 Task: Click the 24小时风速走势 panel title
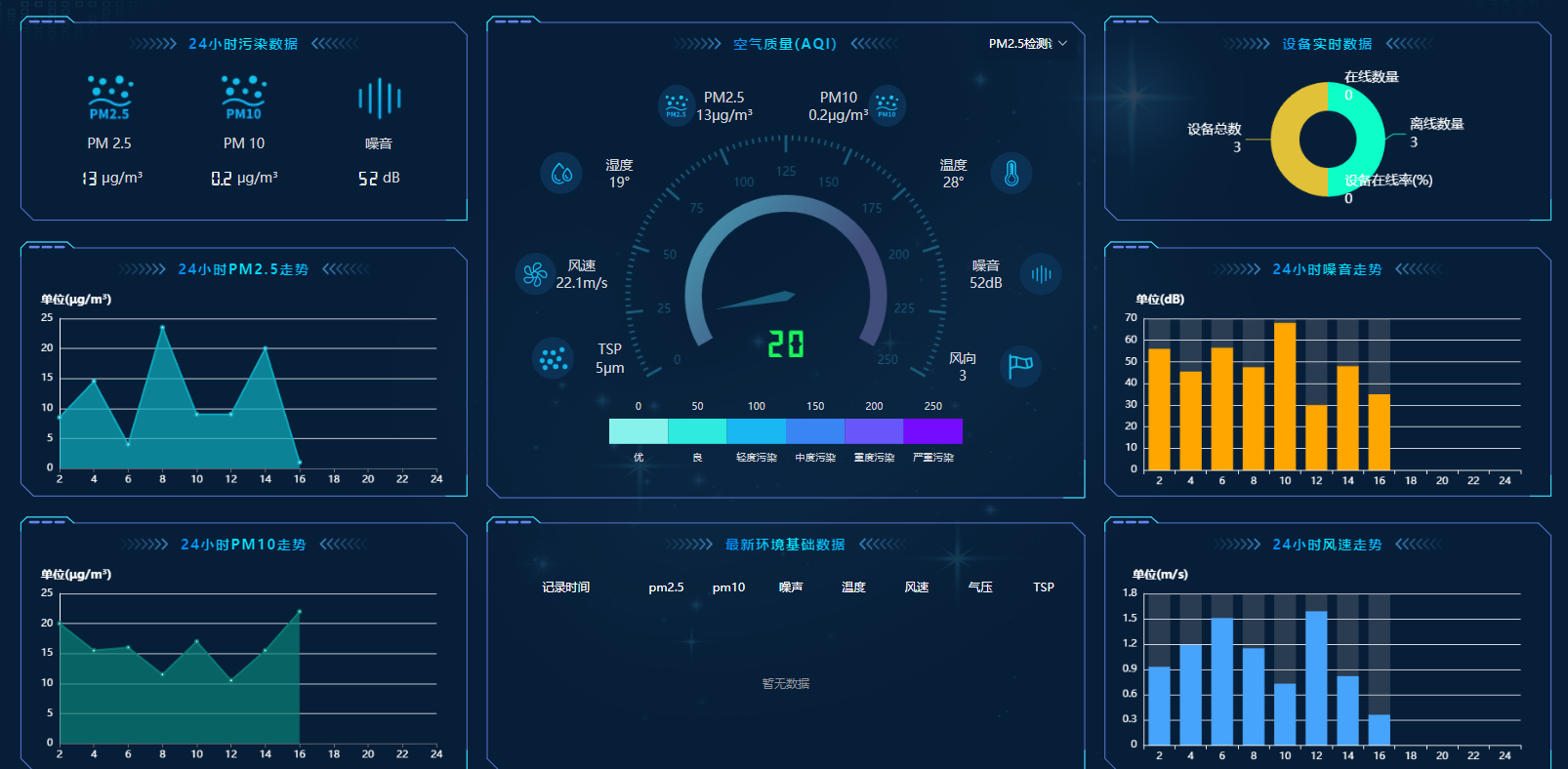[1327, 545]
